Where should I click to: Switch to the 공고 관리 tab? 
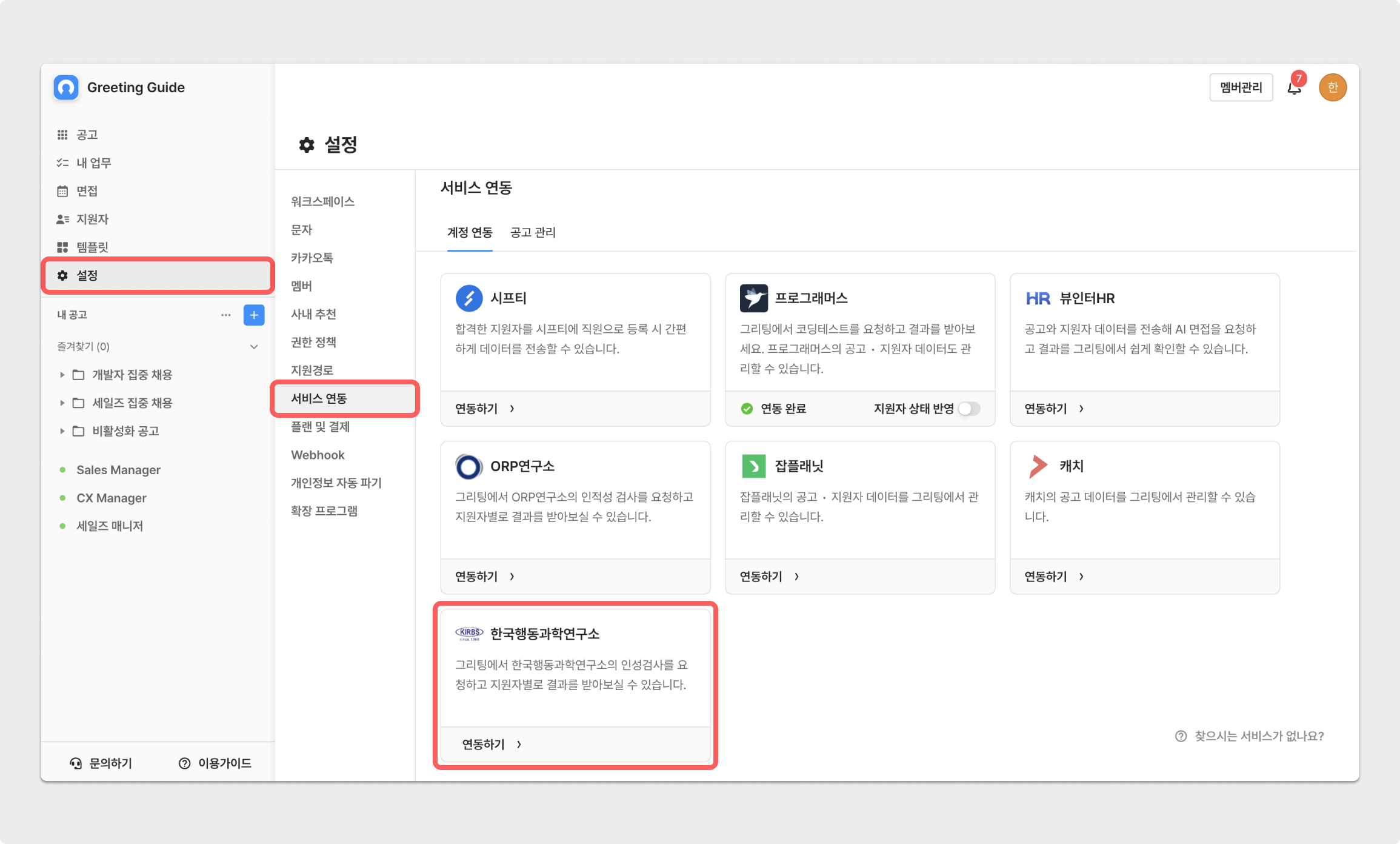(x=533, y=232)
